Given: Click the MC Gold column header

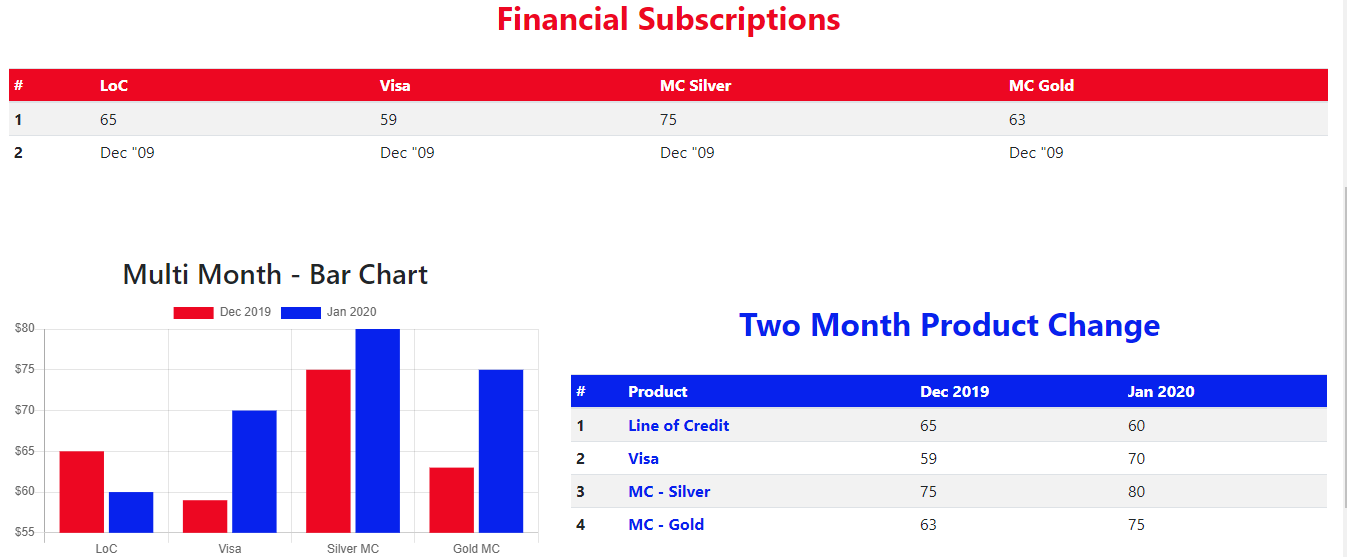Looking at the screenshot, I should (x=1041, y=86).
